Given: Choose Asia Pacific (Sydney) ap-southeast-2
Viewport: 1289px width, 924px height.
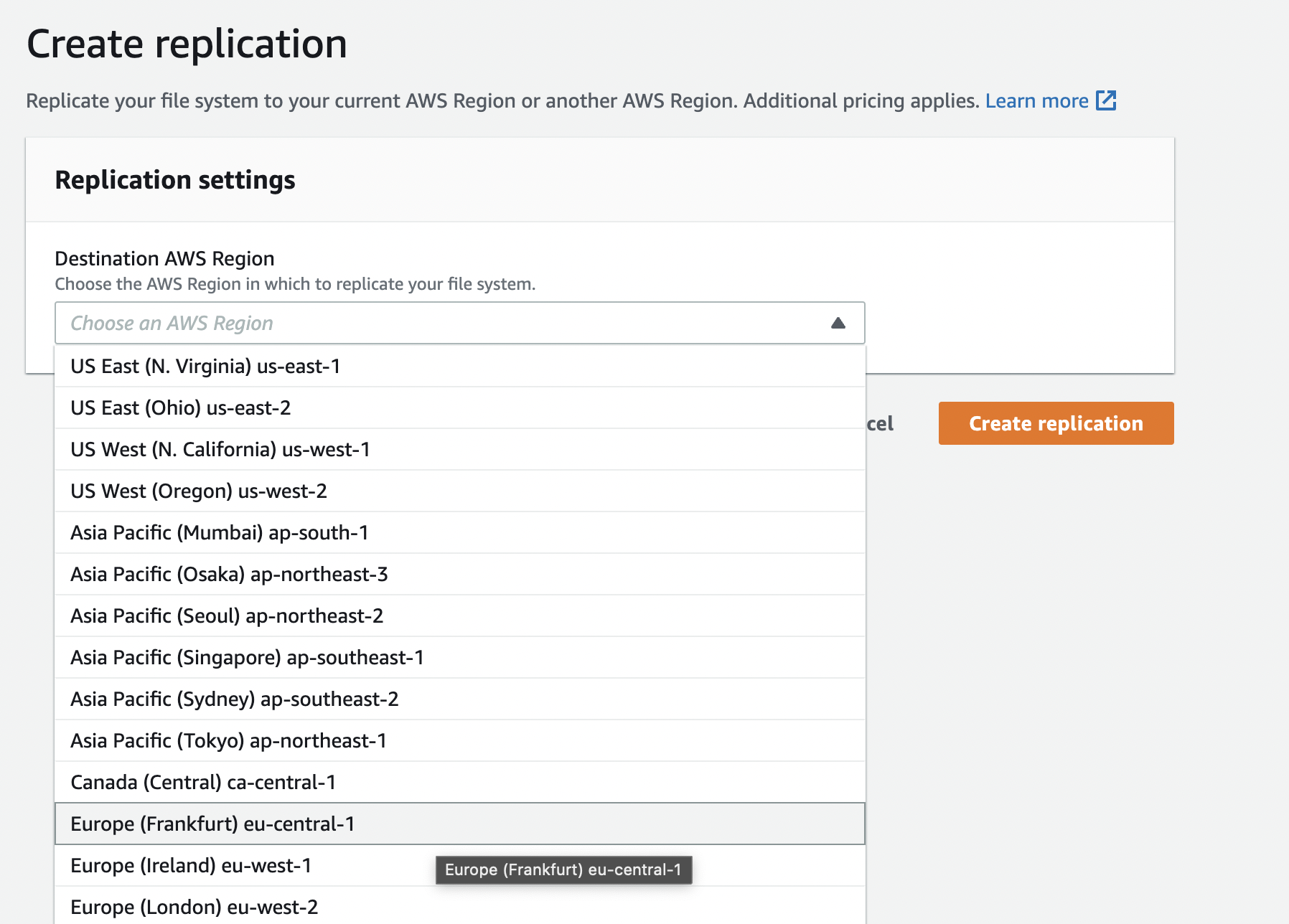Looking at the screenshot, I should pyautogui.click(x=460, y=699).
